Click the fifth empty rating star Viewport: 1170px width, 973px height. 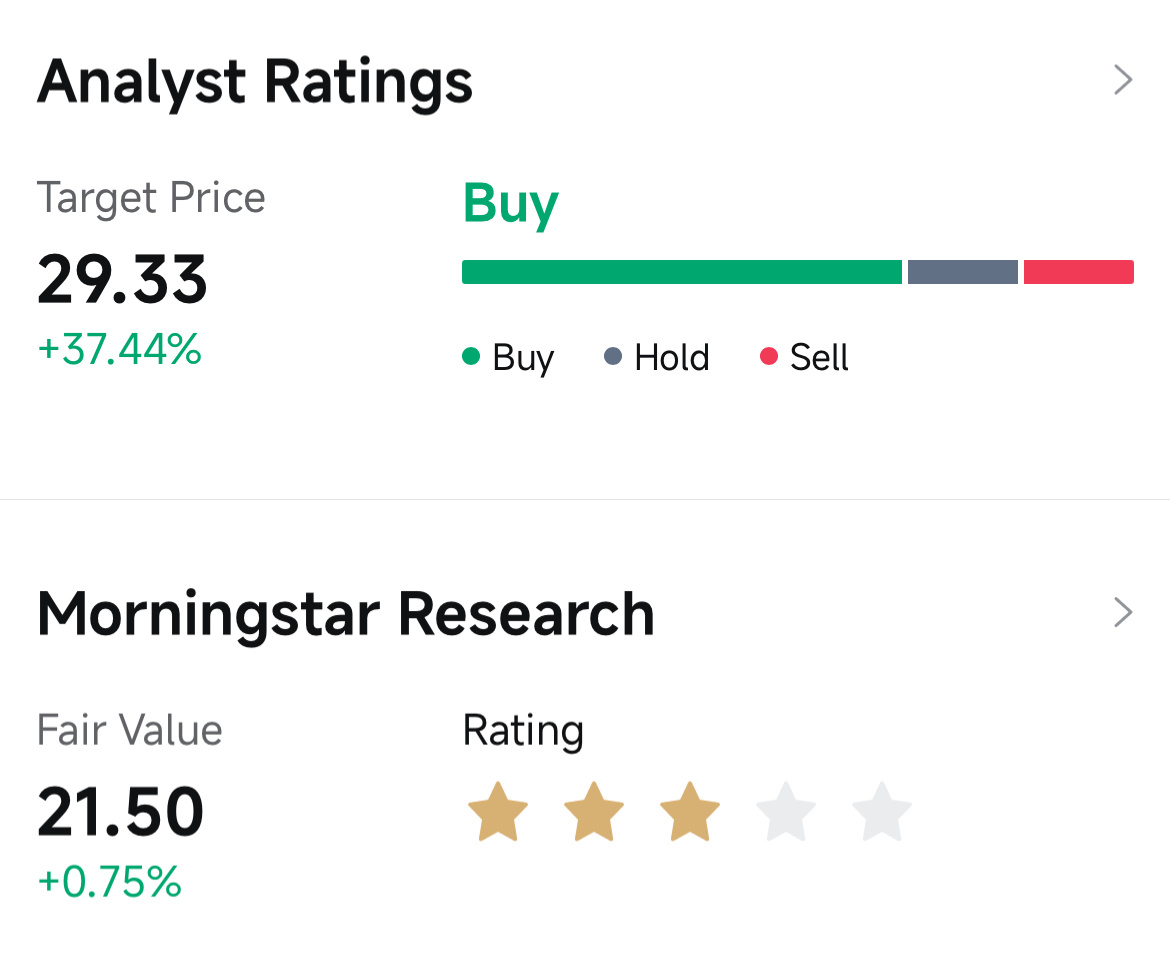(882, 812)
